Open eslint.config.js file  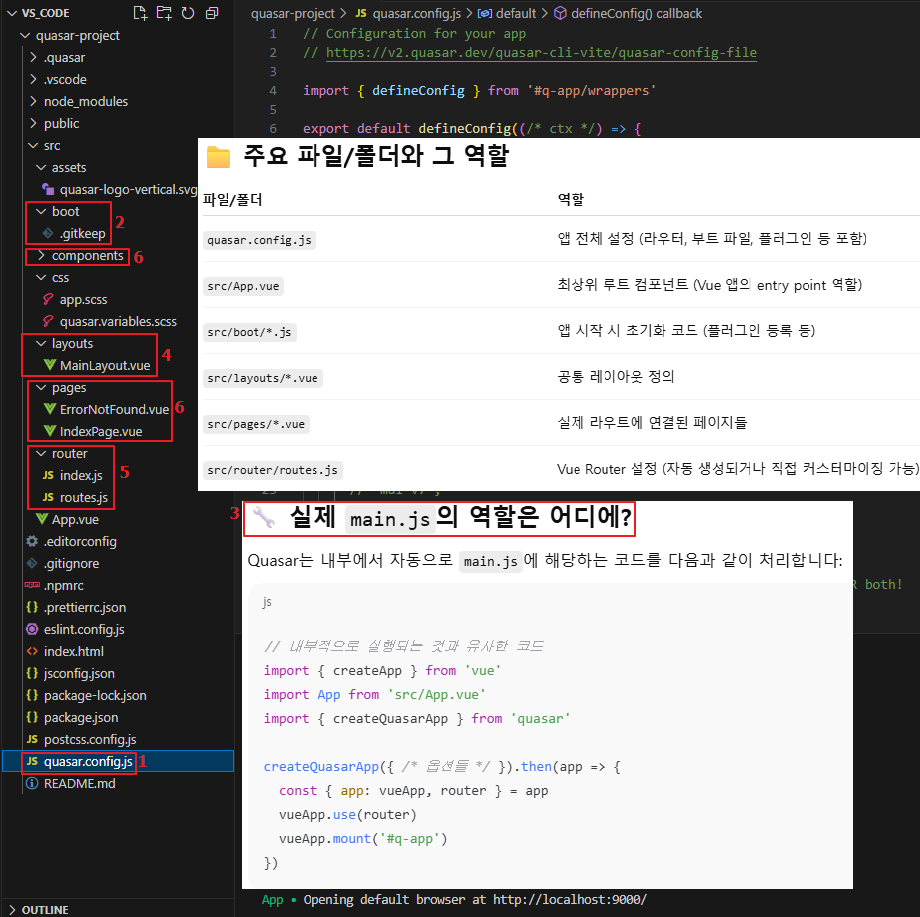pyautogui.click(x=84, y=630)
